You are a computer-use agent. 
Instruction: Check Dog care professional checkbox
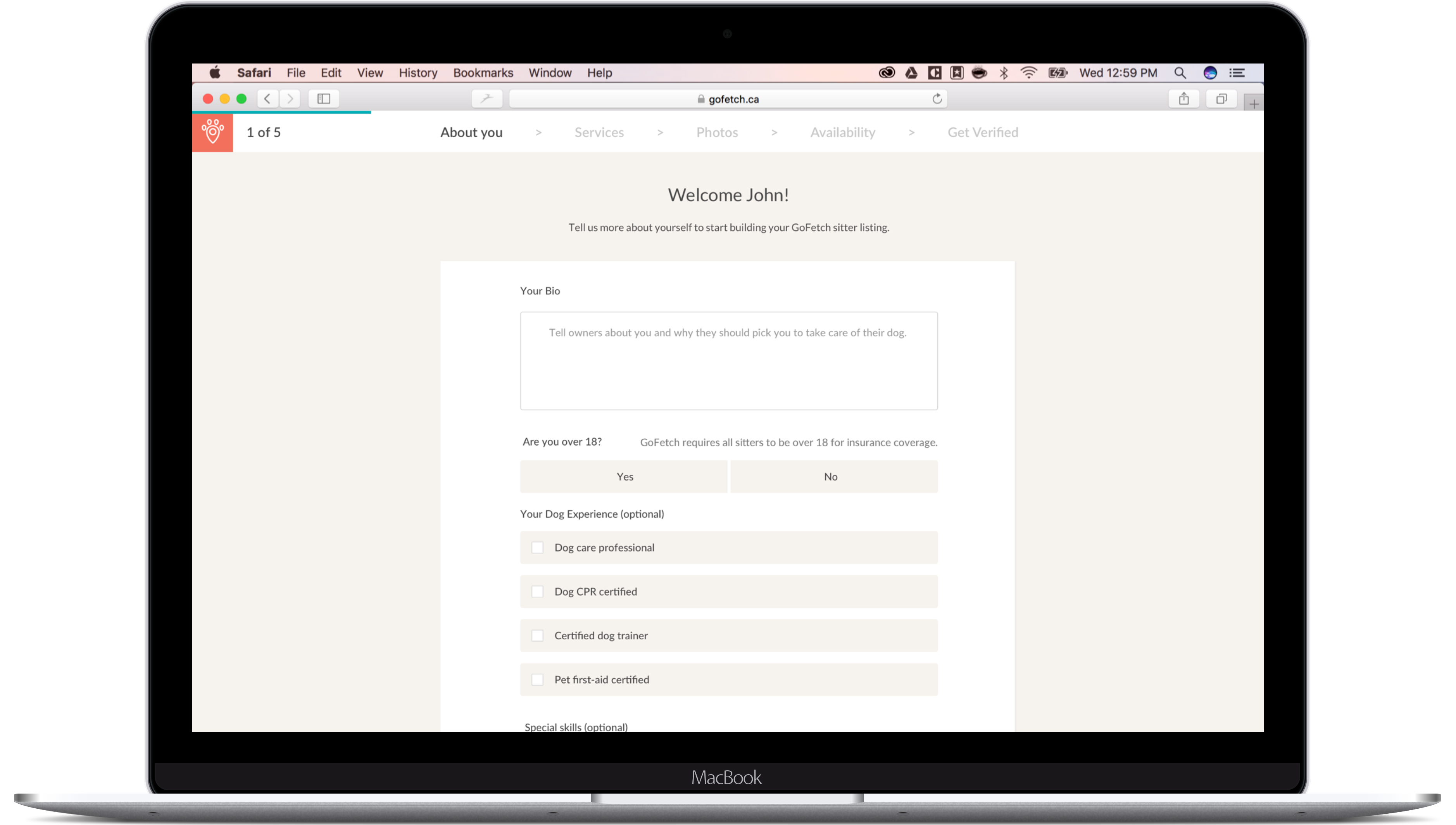[x=537, y=547]
